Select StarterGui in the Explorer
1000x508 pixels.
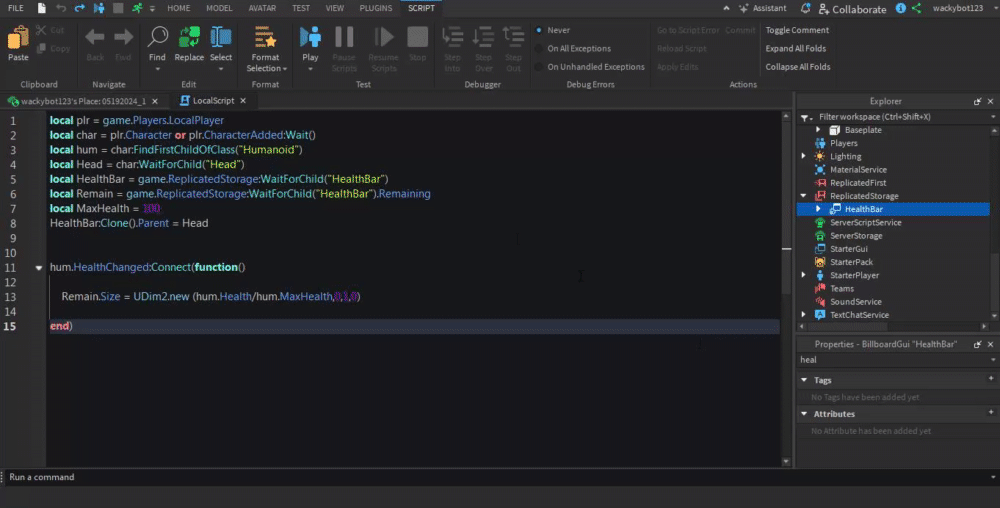coord(848,249)
